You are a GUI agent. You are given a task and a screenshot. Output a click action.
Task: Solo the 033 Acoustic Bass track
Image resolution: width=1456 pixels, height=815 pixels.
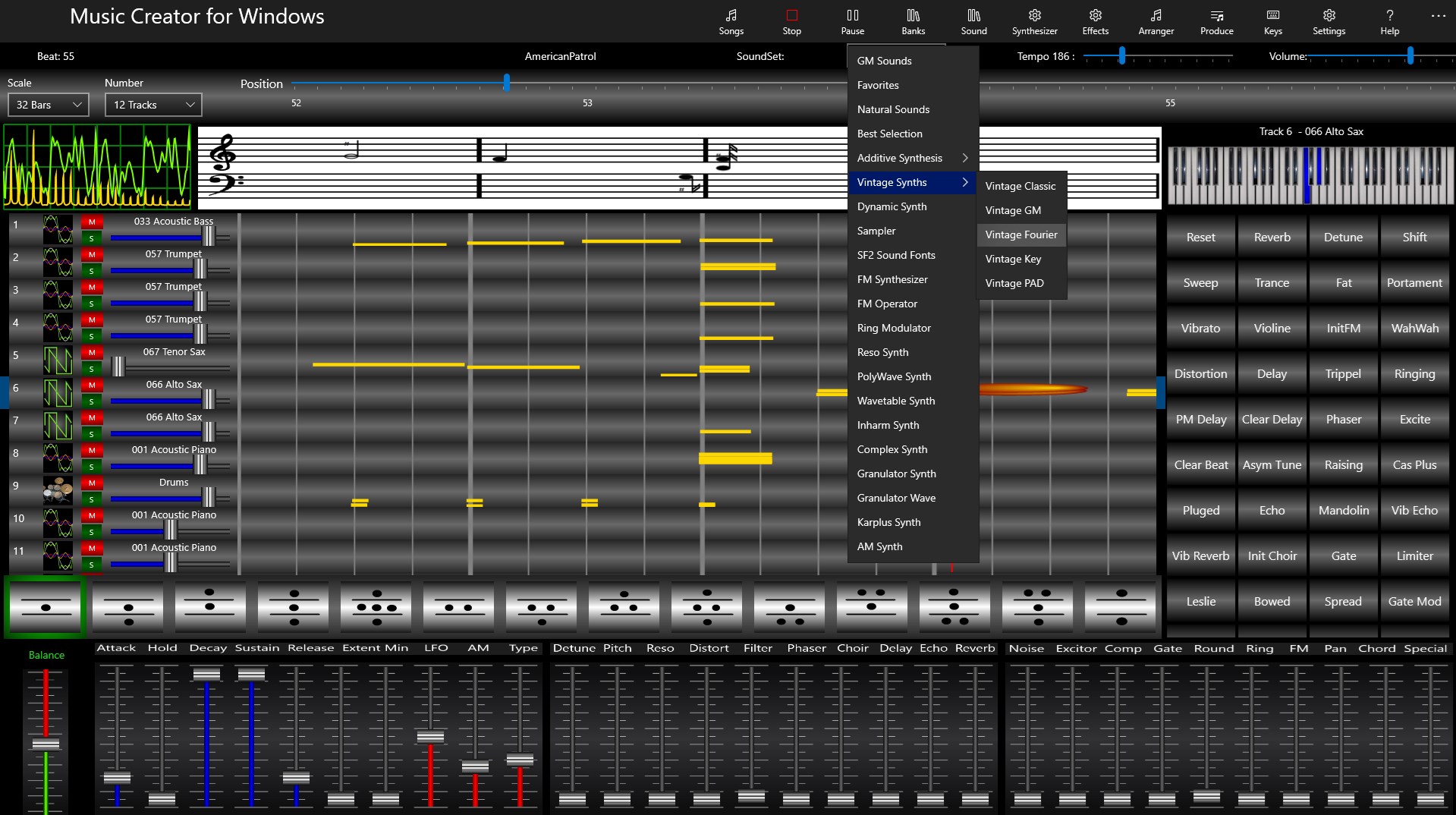coord(92,238)
